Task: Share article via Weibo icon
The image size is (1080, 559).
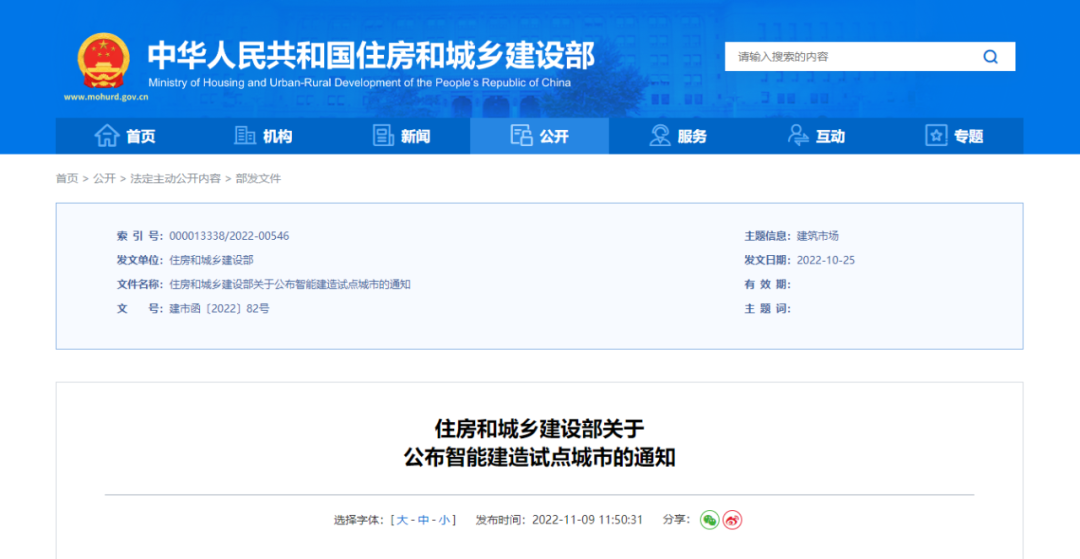Action: click(x=732, y=520)
